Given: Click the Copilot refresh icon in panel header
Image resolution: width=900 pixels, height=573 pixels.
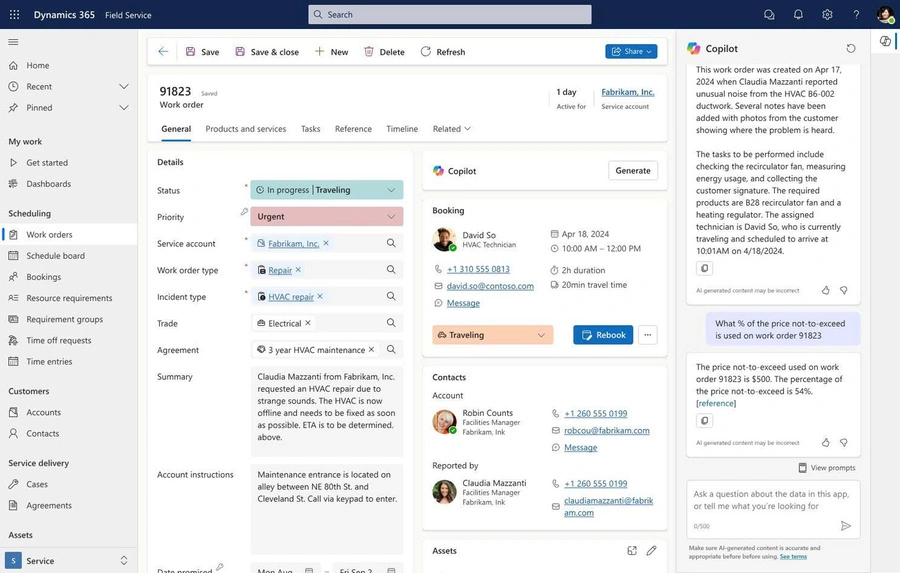Looking at the screenshot, I should [851, 48].
